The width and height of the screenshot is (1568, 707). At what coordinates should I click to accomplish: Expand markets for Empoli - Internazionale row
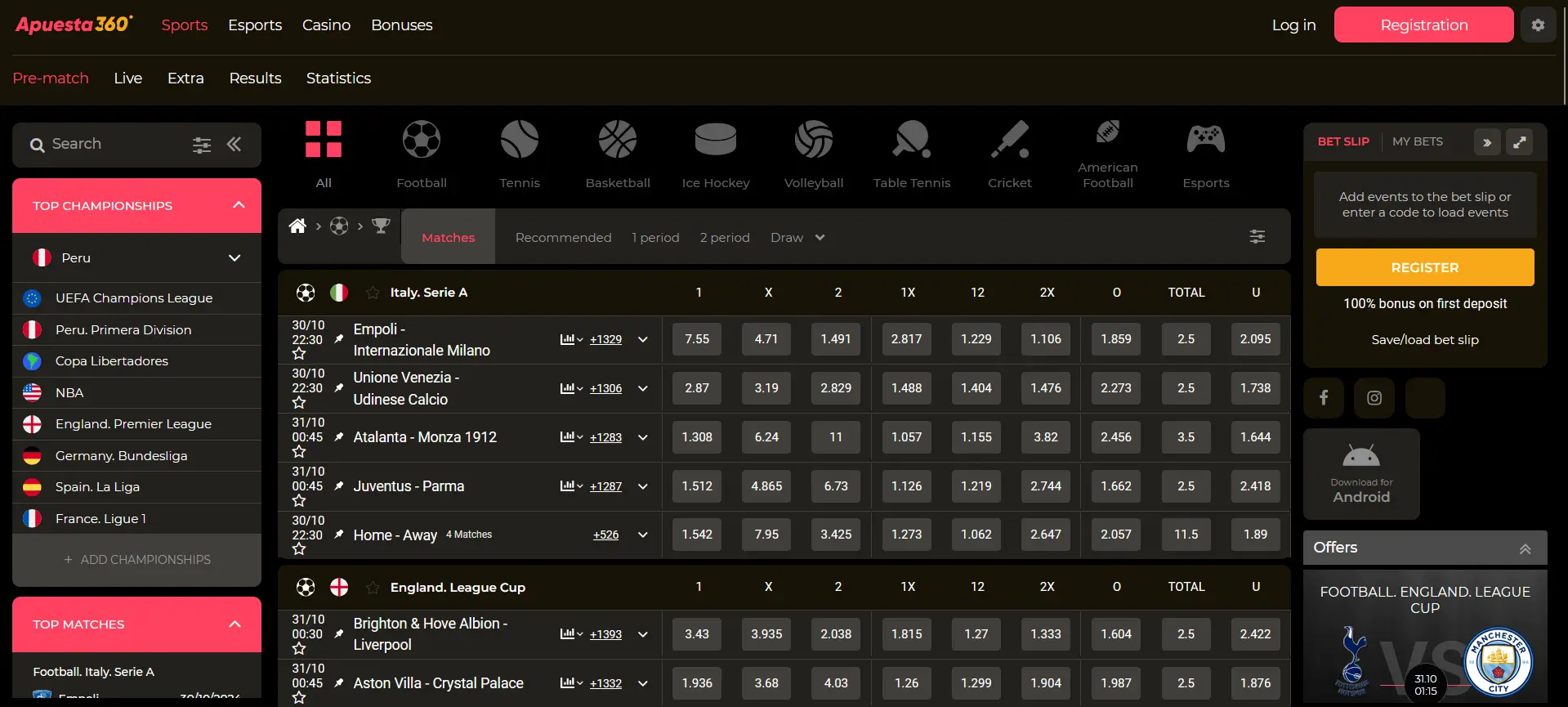(643, 339)
